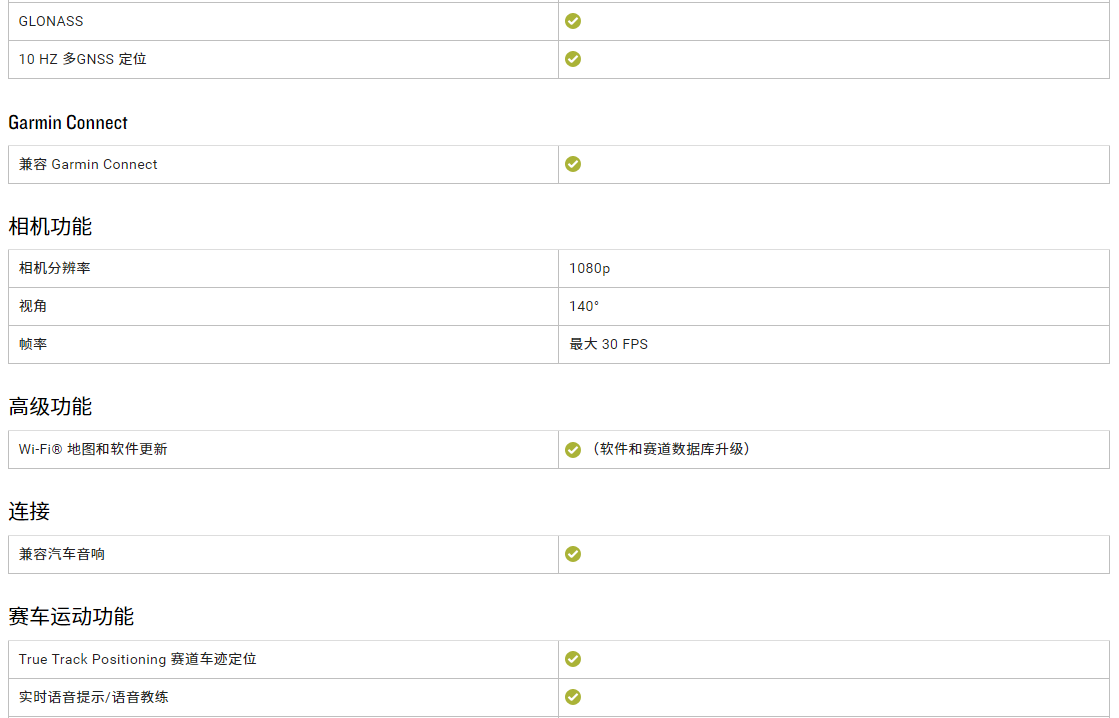Click the Wi-Fi 地图和软件更新 checkmark icon
This screenshot has width=1119, height=718.
click(x=572, y=450)
